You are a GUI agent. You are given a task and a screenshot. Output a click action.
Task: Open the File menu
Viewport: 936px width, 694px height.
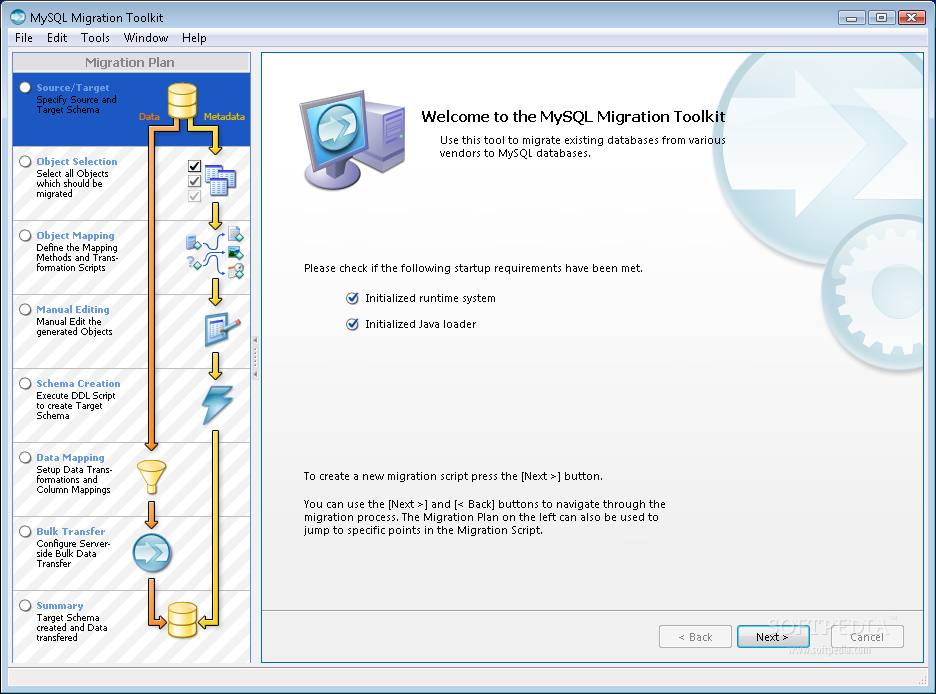click(24, 38)
